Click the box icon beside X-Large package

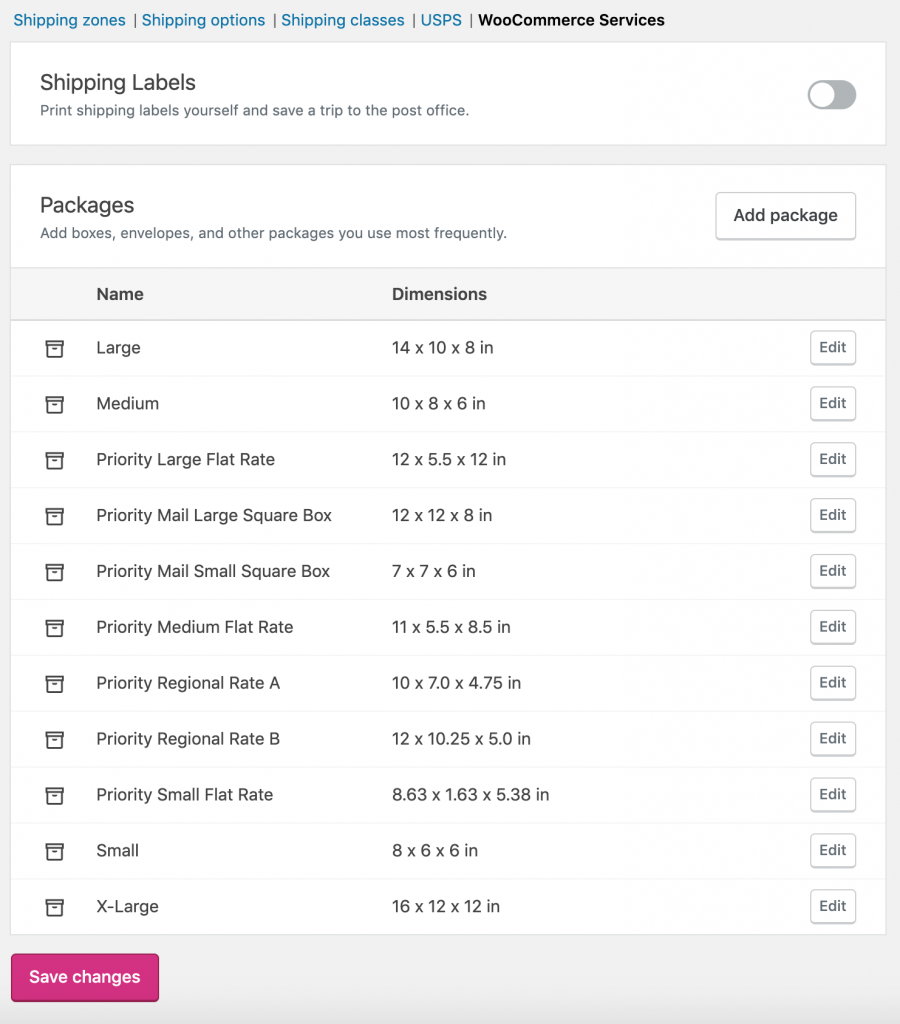click(55, 907)
